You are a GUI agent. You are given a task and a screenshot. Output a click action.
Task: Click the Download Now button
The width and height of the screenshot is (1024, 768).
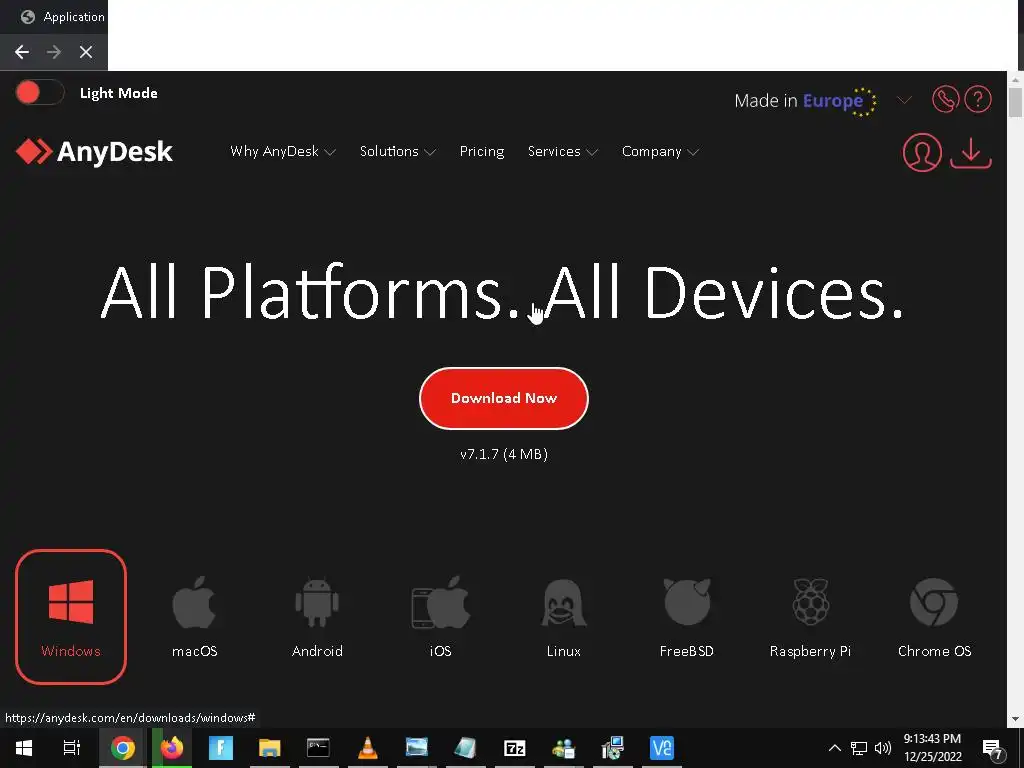[x=504, y=398]
